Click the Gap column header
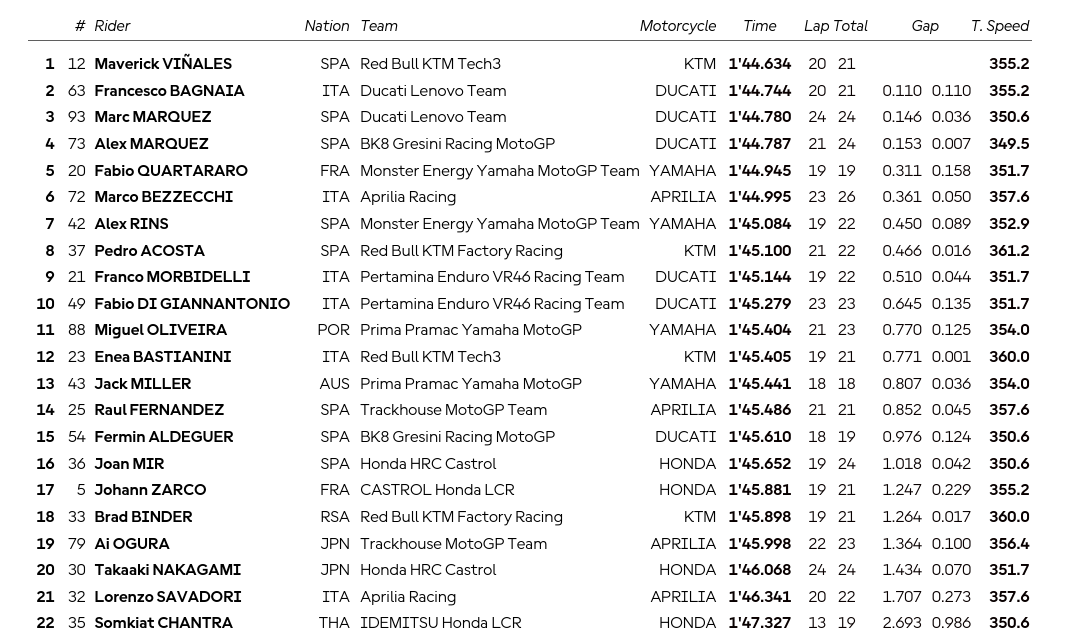 [x=925, y=26]
